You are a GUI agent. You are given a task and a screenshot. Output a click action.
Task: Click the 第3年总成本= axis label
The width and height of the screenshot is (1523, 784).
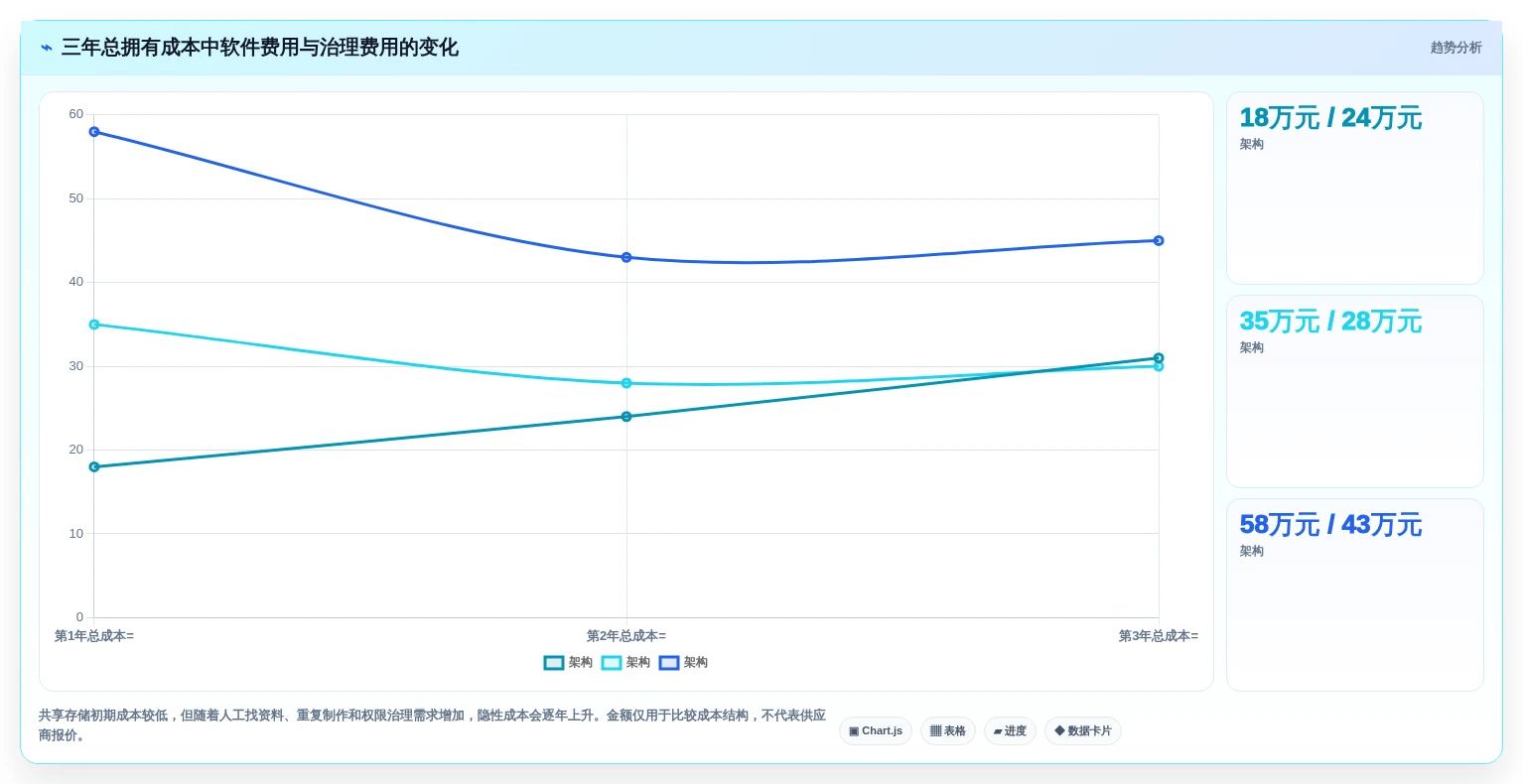point(1159,636)
